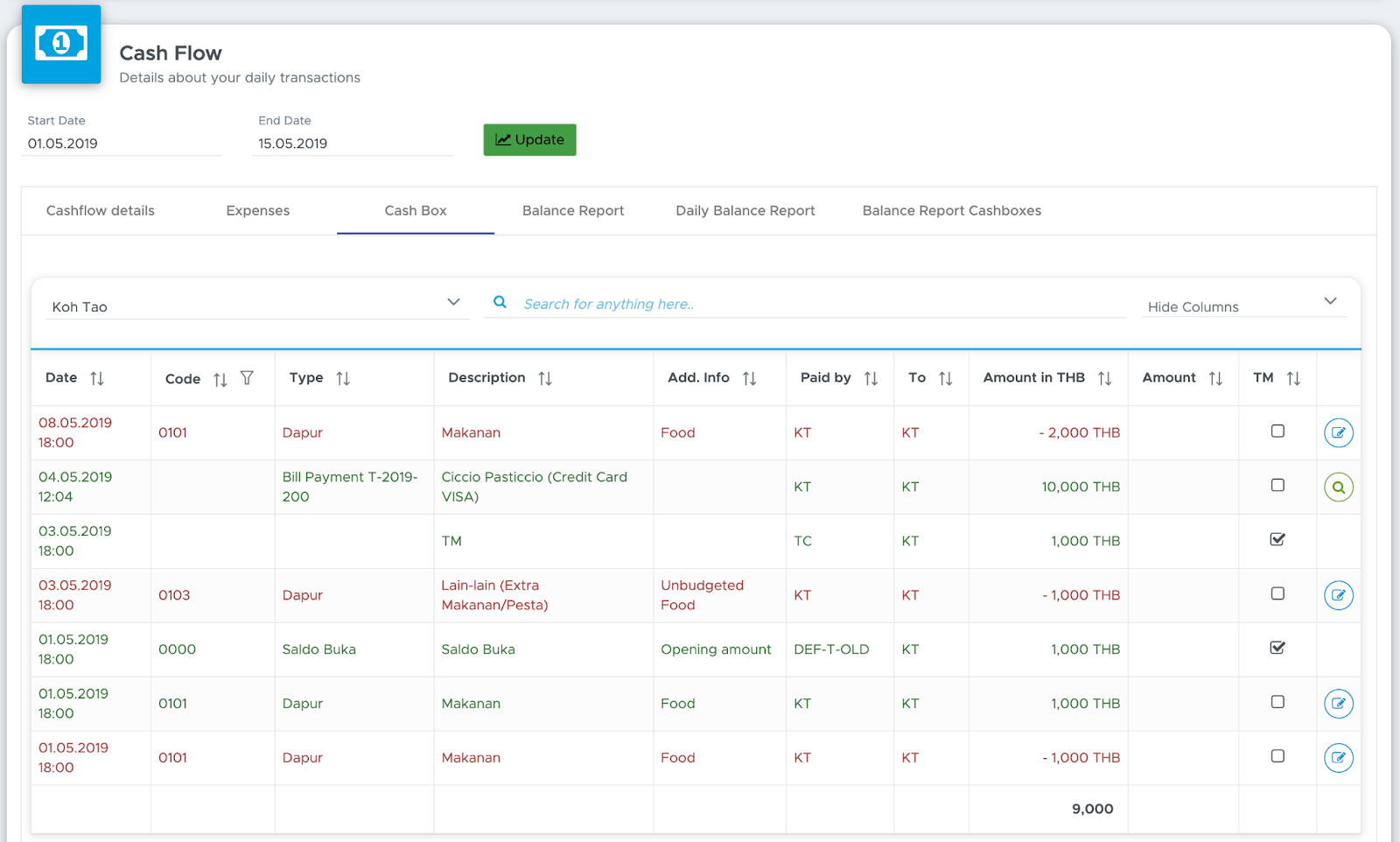Sort by Amount in THB arrows

click(x=1105, y=378)
